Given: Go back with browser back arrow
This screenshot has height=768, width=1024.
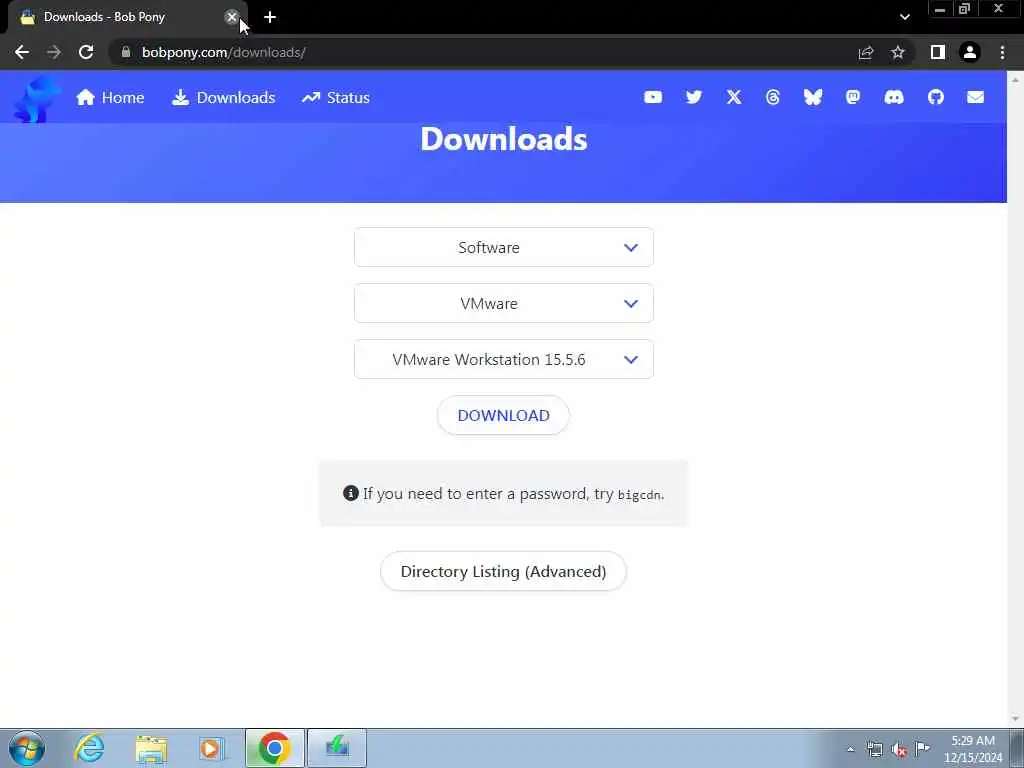Looking at the screenshot, I should (x=22, y=52).
